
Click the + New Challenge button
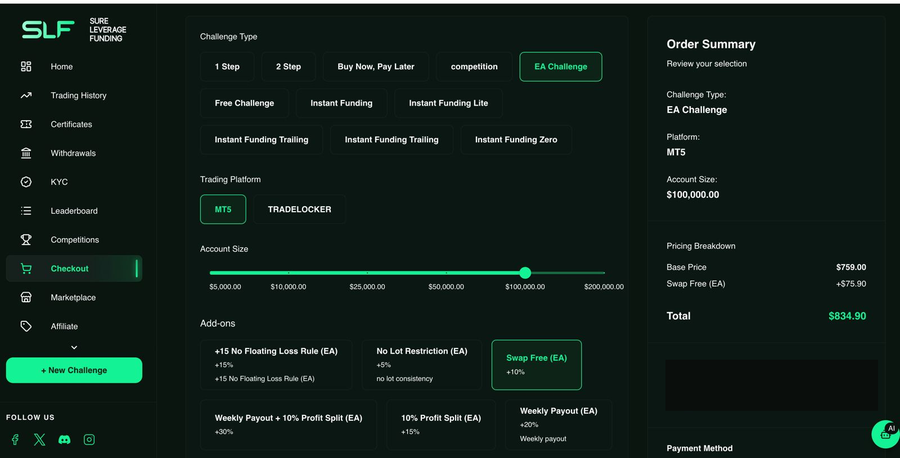point(74,370)
